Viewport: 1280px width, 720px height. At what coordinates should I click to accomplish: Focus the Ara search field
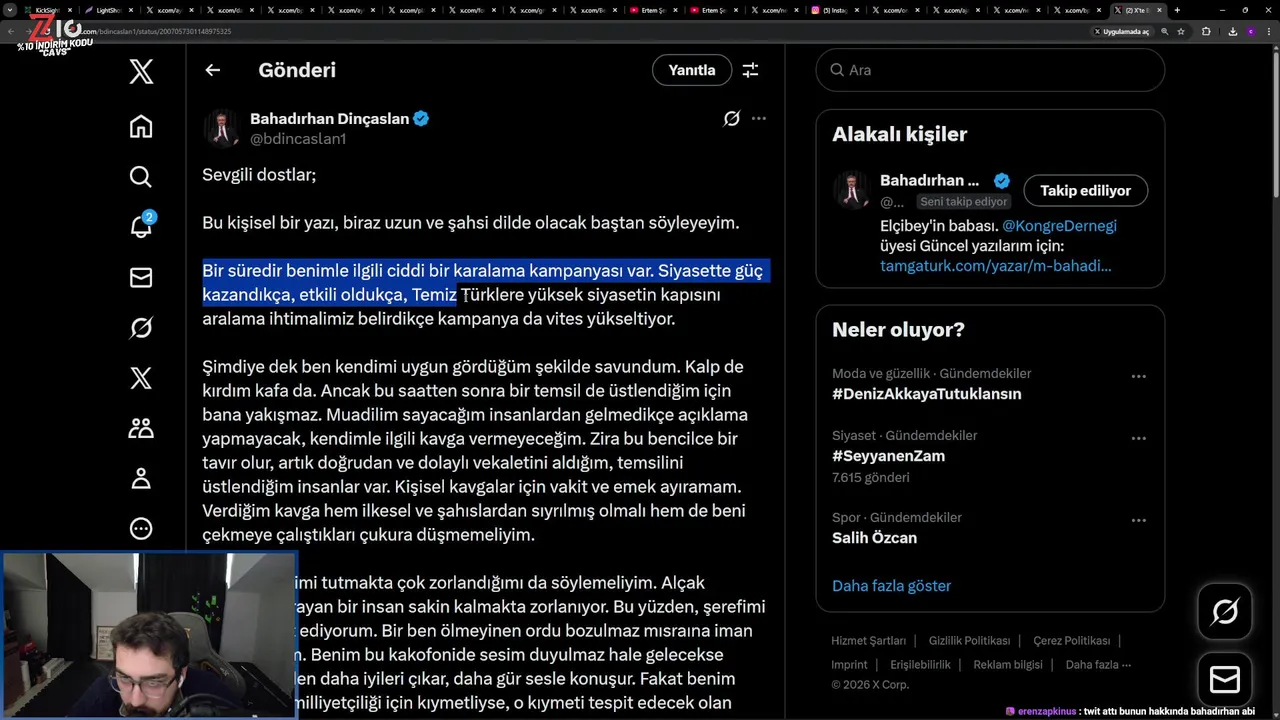[990, 70]
